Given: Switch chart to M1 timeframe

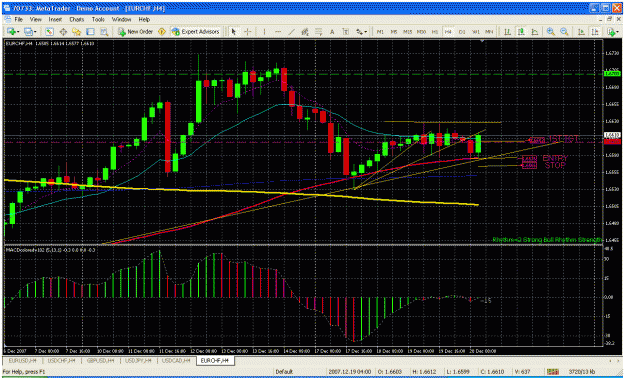Looking at the screenshot, I should (380, 32).
